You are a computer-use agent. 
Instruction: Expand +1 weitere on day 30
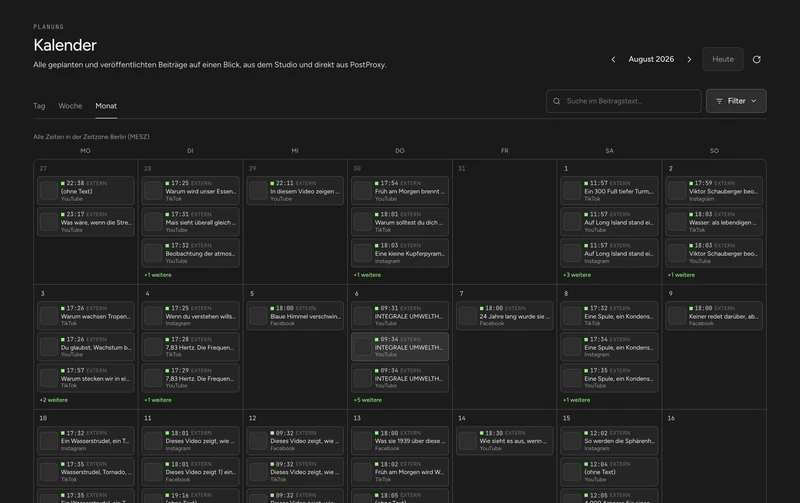point(367,275)
